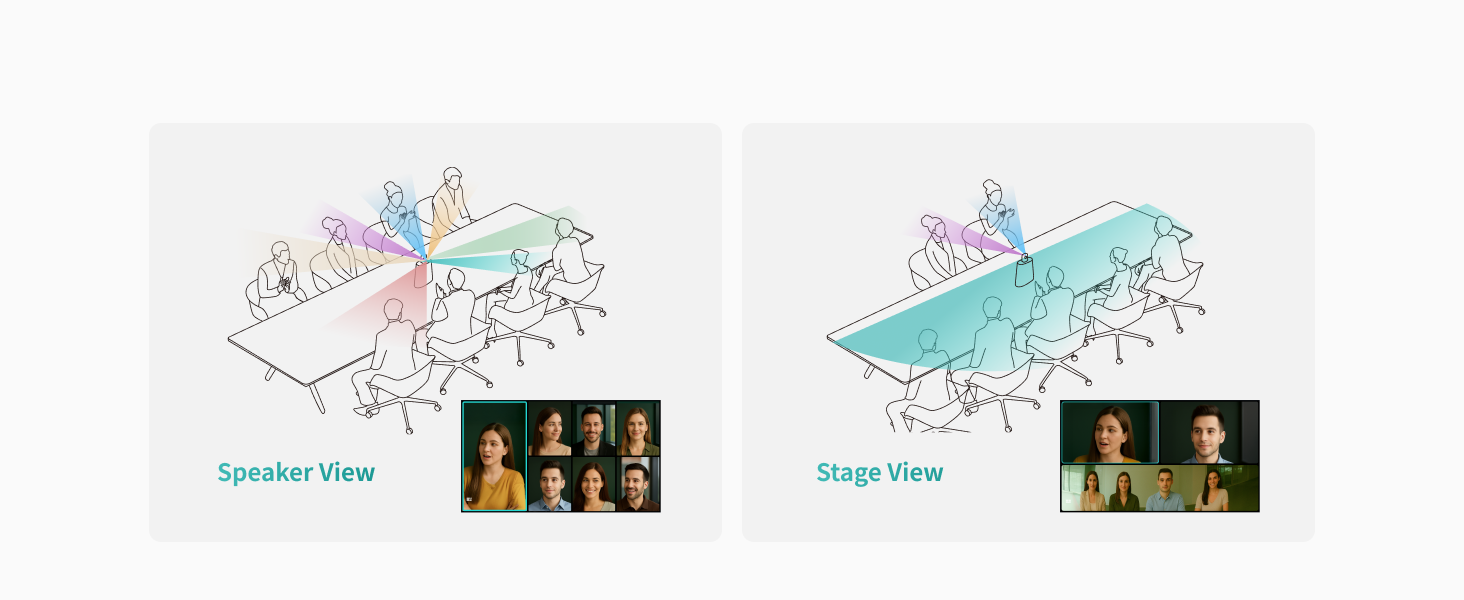Click the Stage View label

point(879,473)
